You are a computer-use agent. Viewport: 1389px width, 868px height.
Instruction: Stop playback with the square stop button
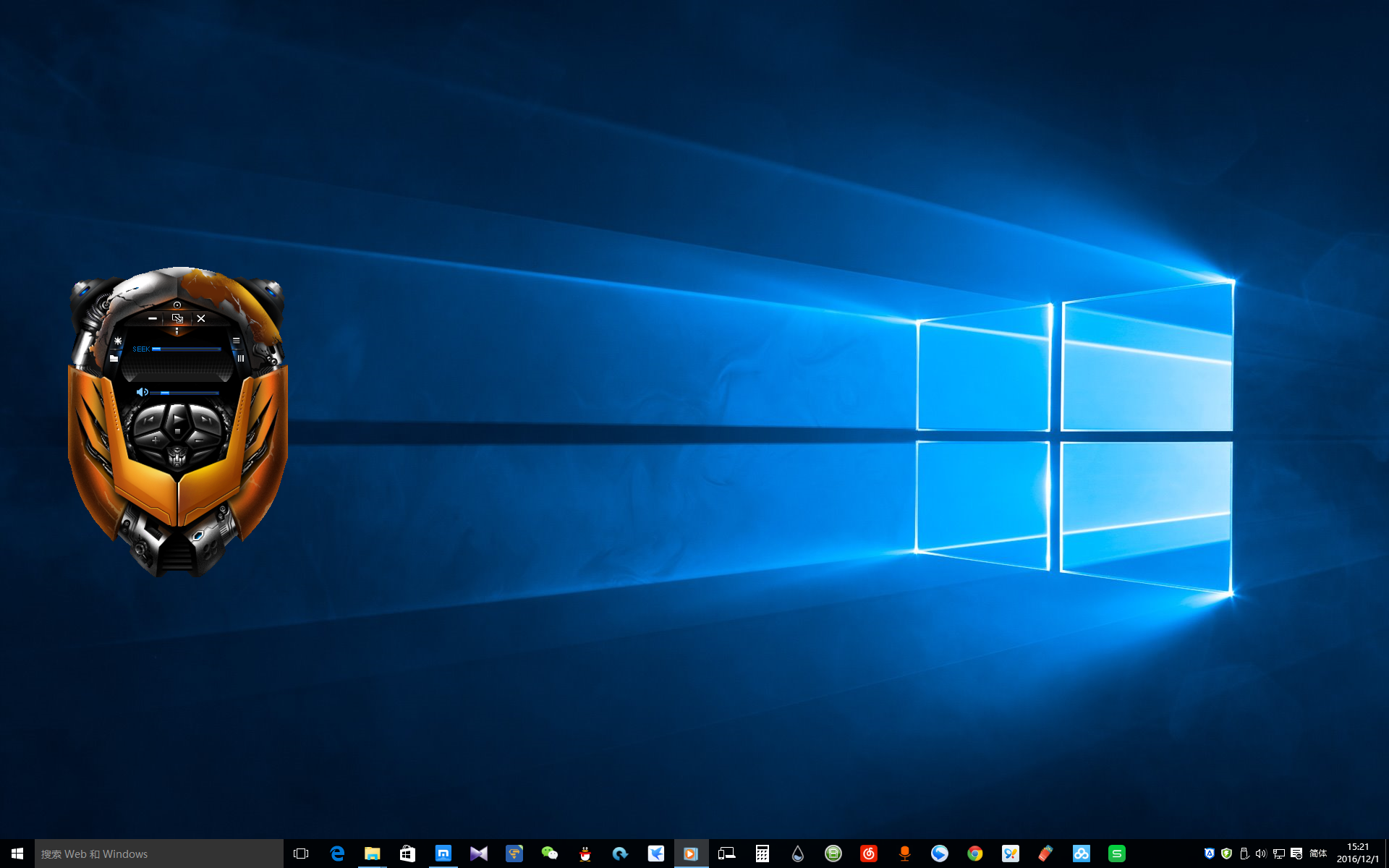pos(177,431)
